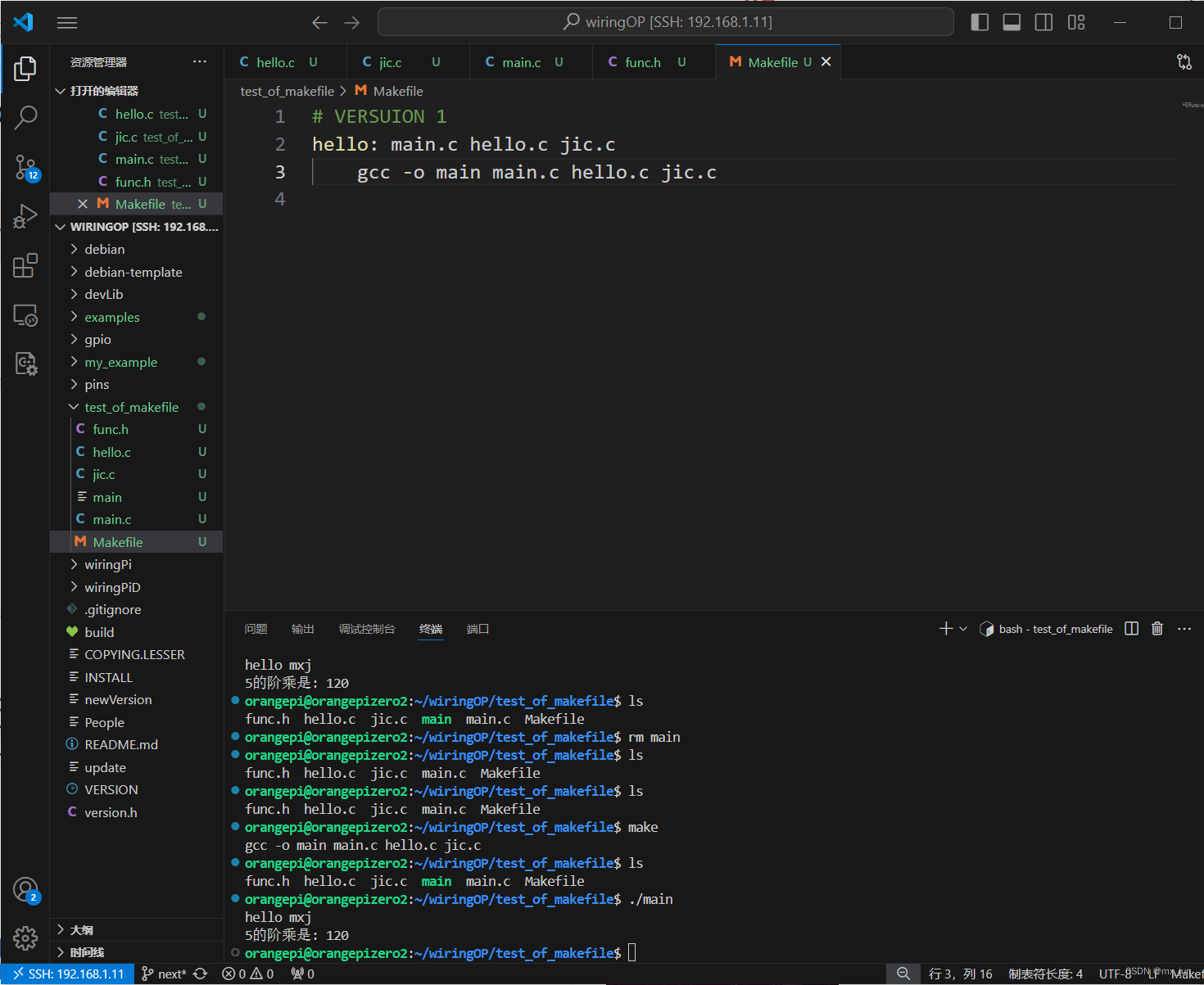The width and height of the screenshot is (1204, 985).
Task: Open main.c in the file tree
Action: tap(136, 519)
